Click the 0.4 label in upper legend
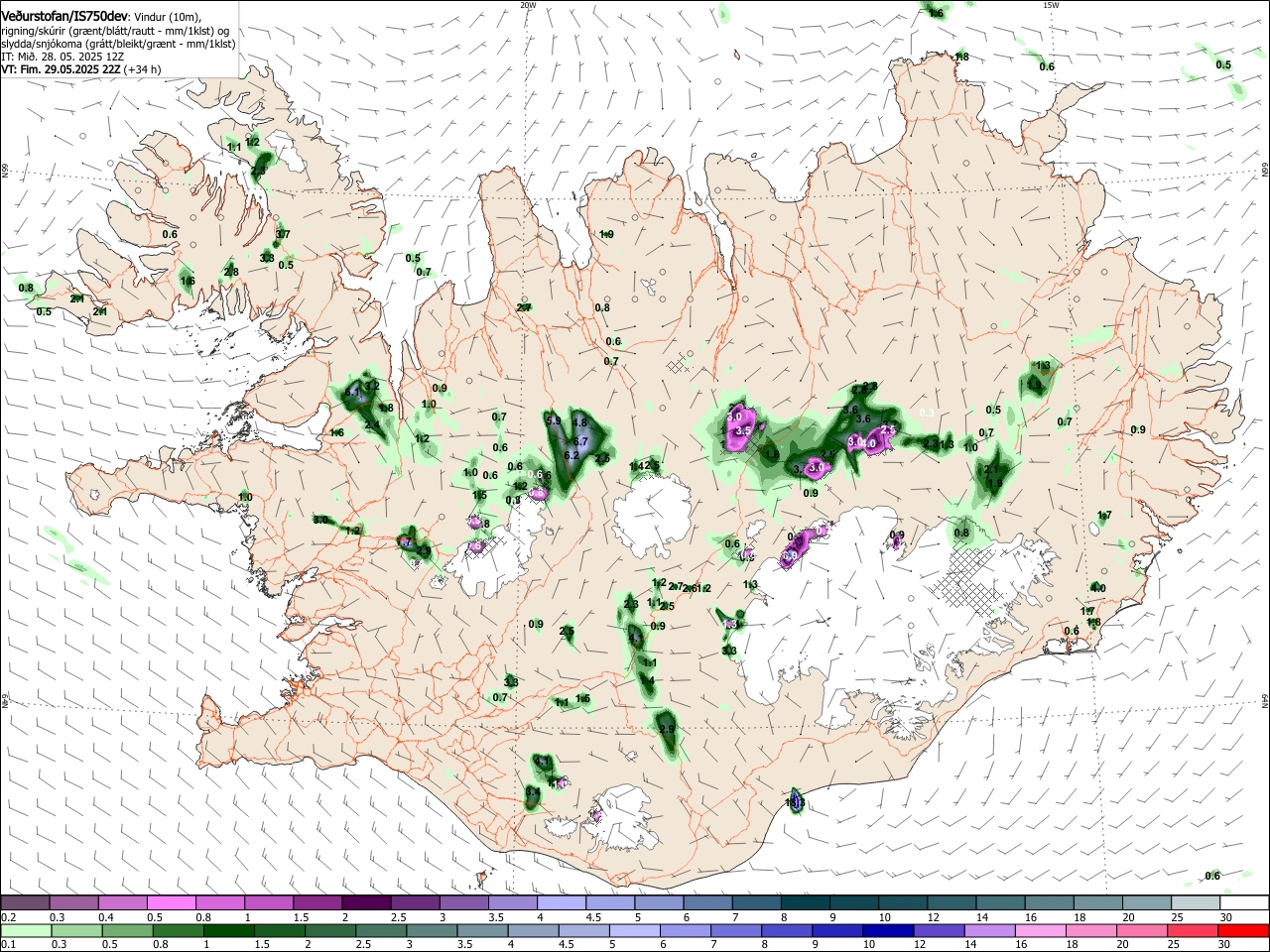Image resolution: width=1270 pixels, height=952 pixels. pyautogui.click(x=105, y=917)
